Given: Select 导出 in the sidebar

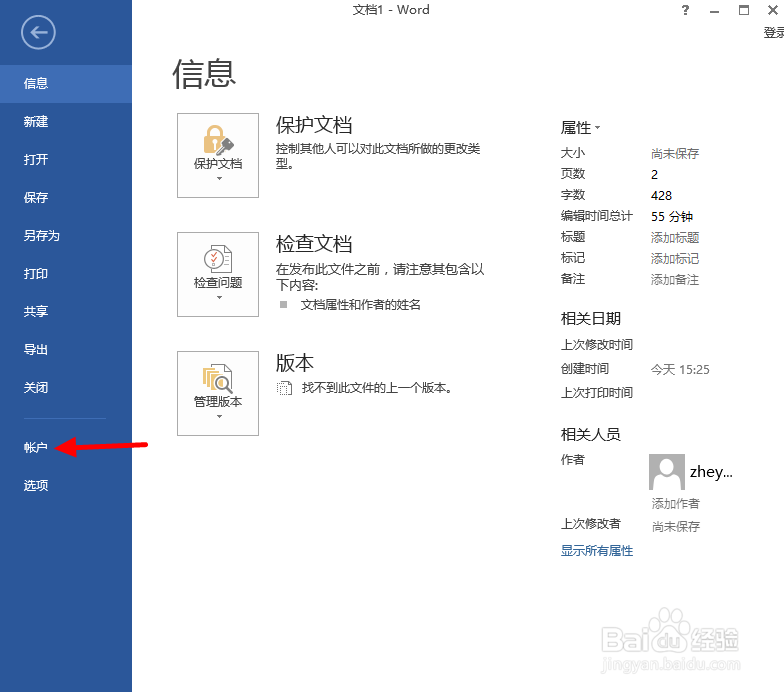Looking at the screenshot, I should tap(66, 350).
